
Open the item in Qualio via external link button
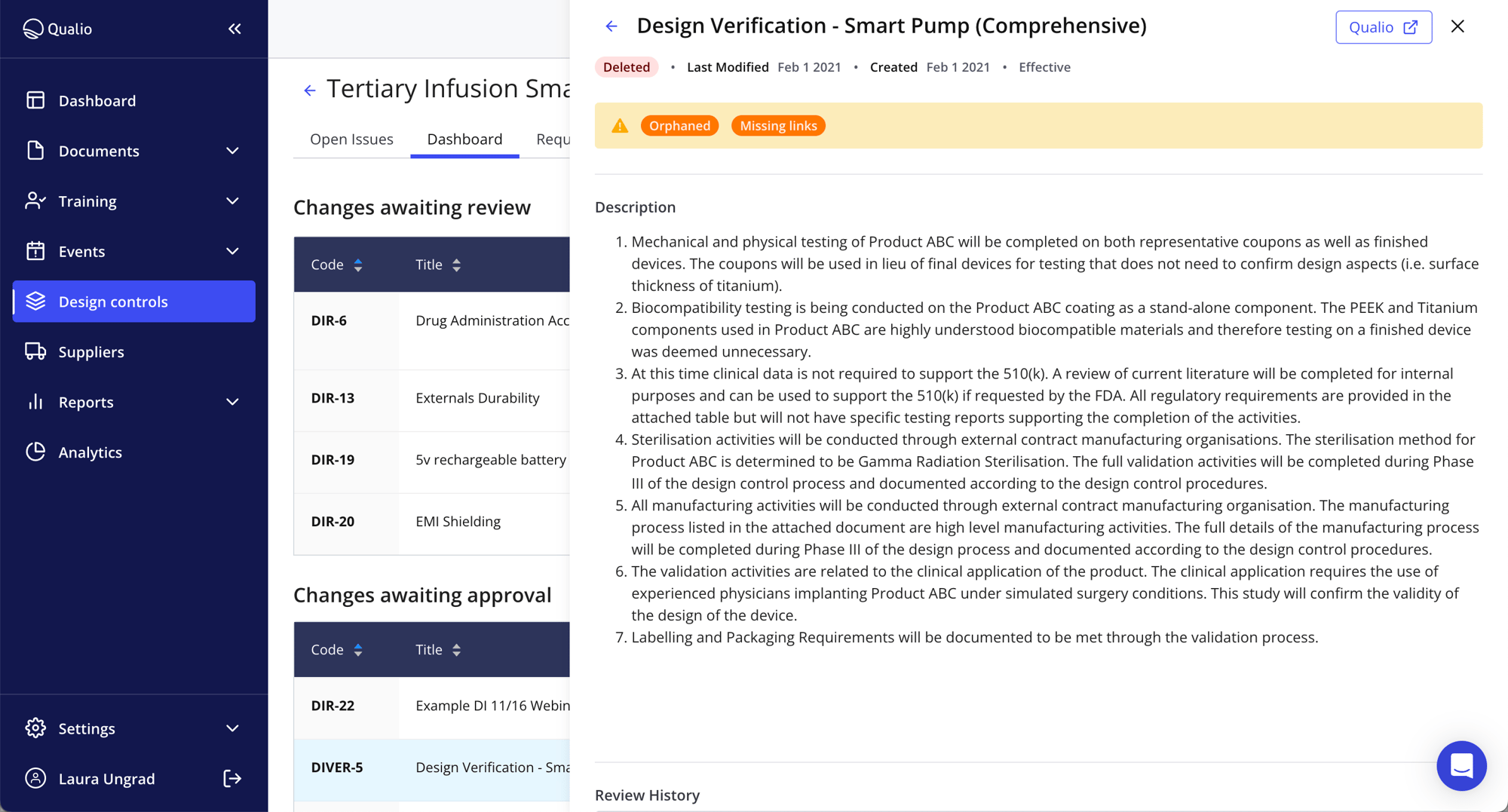pyautogui.click(x=1383, y=27)
